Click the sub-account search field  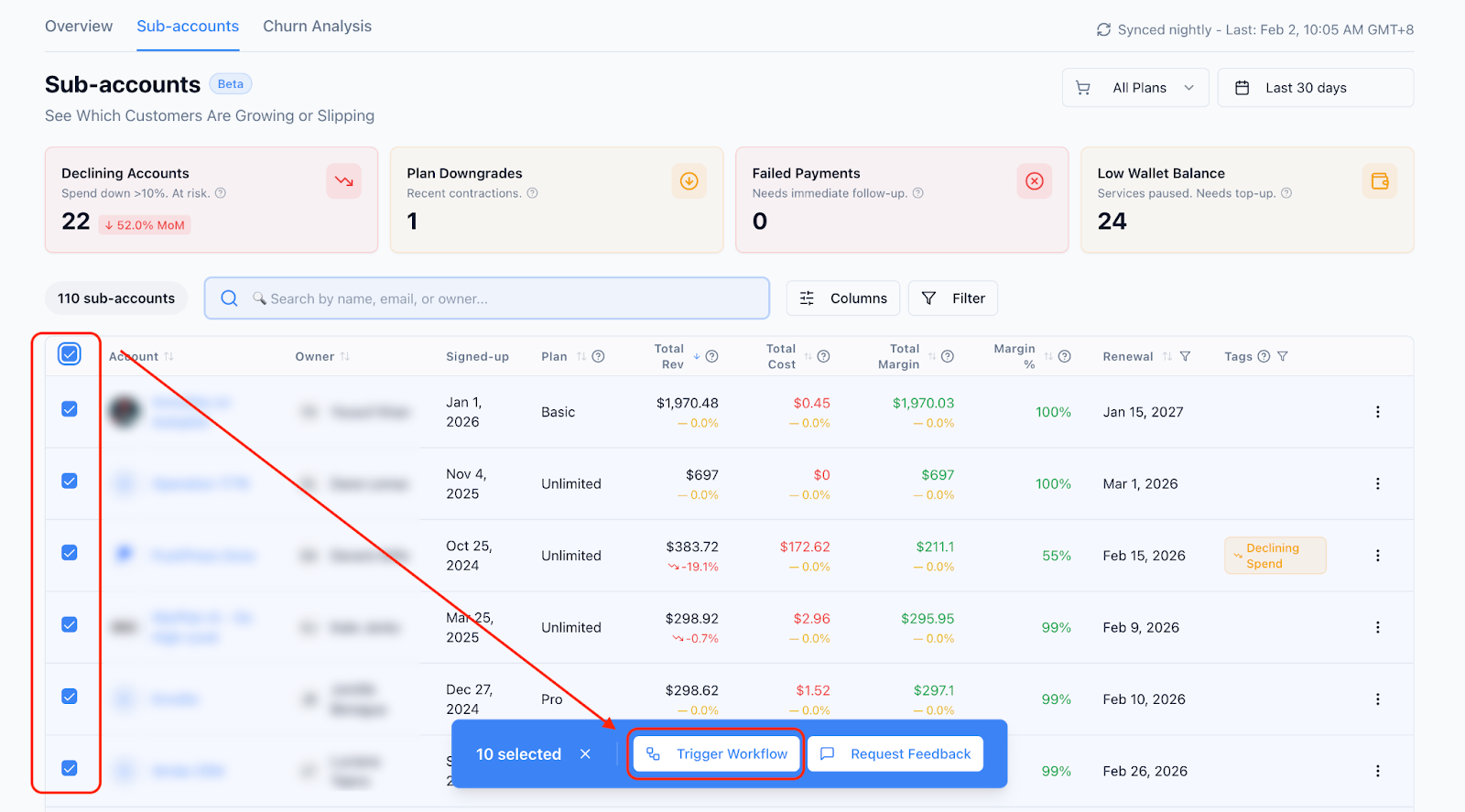pos(486,298)
